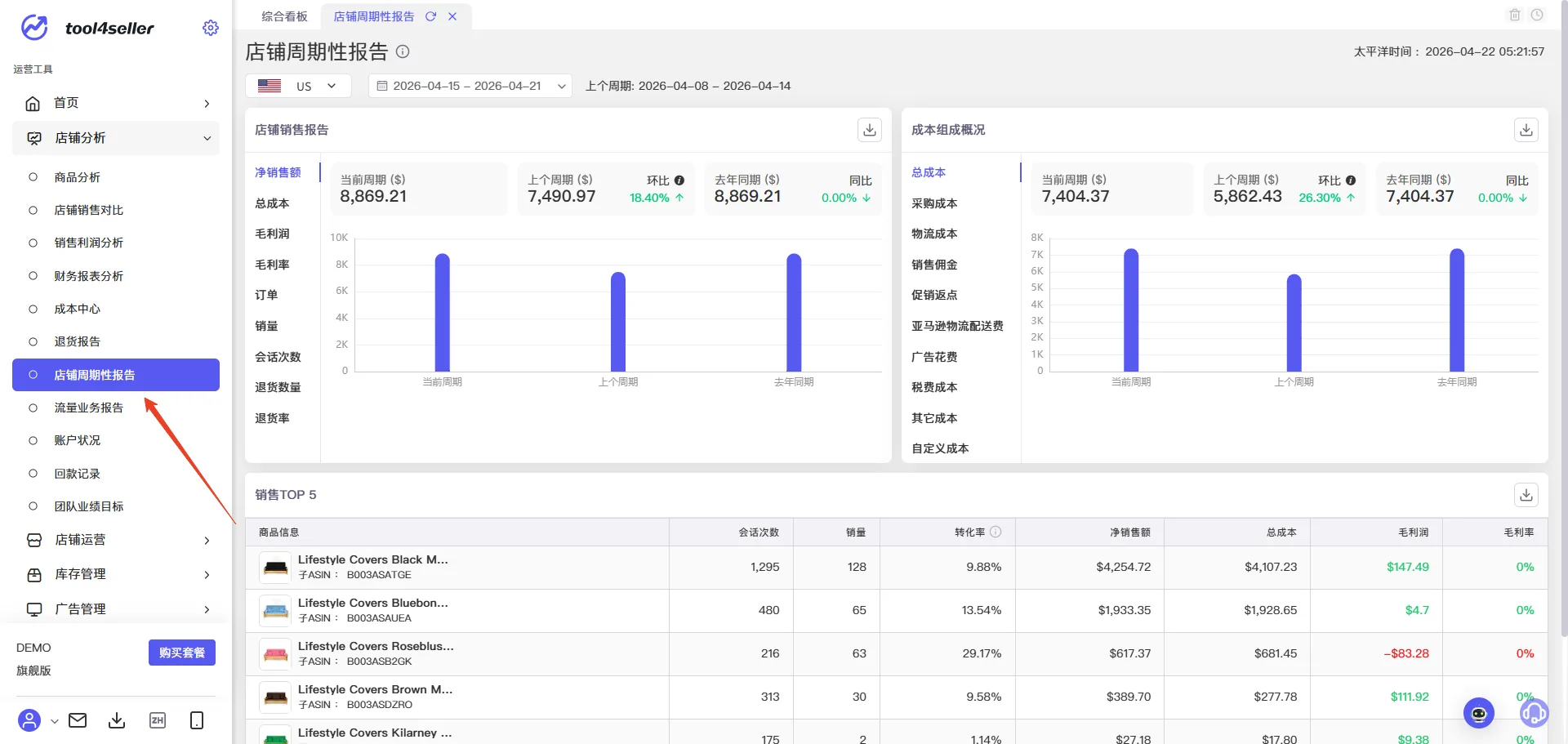Select 采购成本 in cost overview
Screen dimensions: 1568x744
(x=934, y=203)
